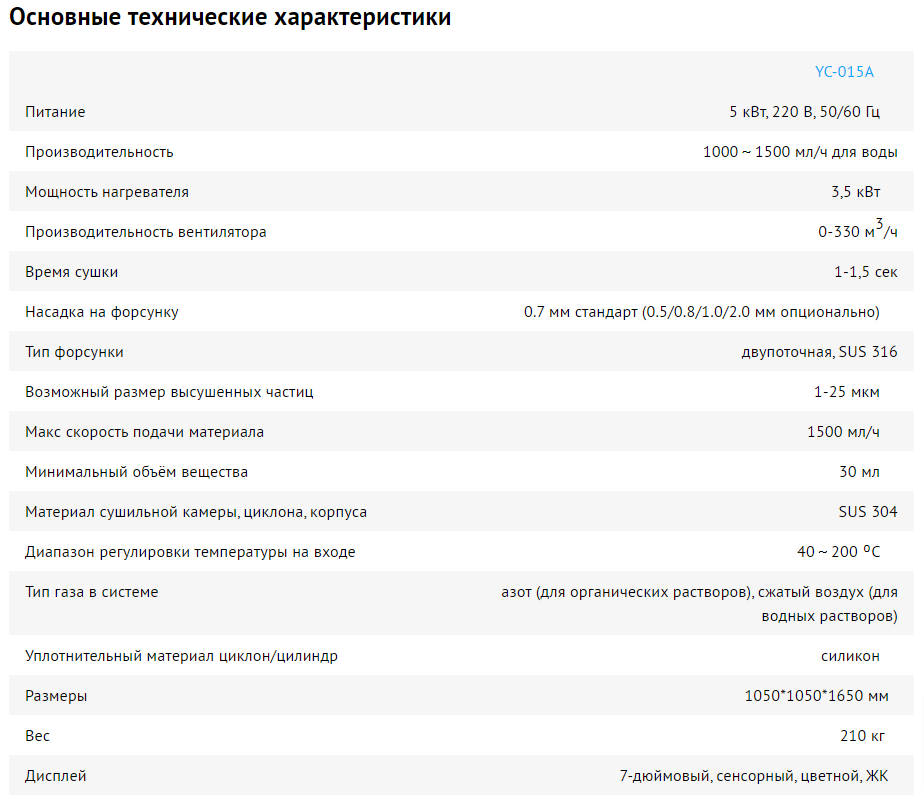
Task: Click the двупоточная, SUS 316 value
Action: click(819, 352)
